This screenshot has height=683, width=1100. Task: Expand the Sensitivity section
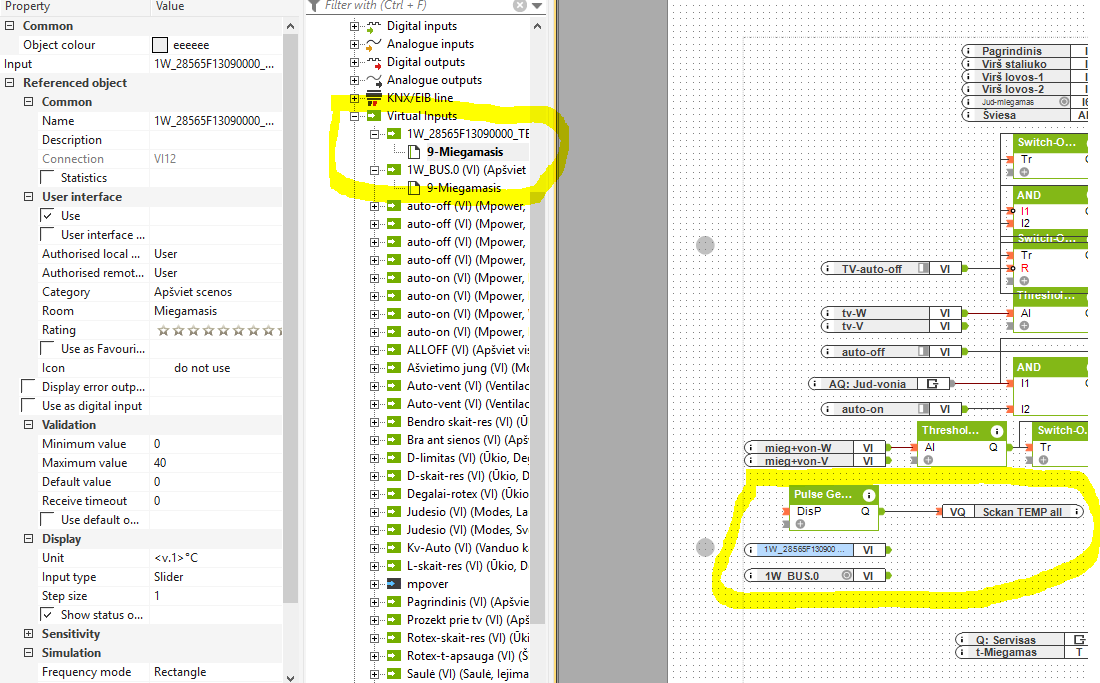point(28,634)
